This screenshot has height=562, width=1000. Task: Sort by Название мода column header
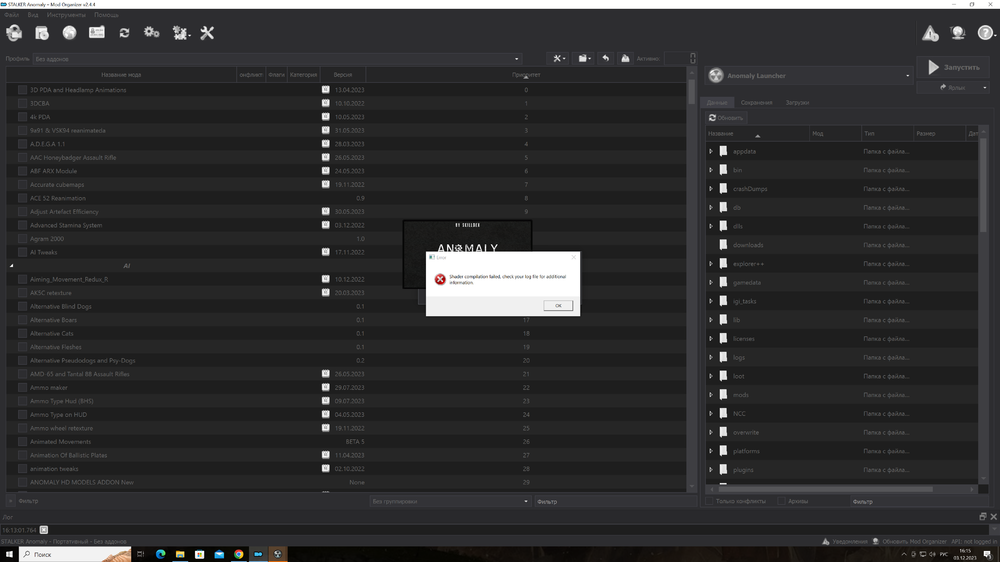coord(121,75)
